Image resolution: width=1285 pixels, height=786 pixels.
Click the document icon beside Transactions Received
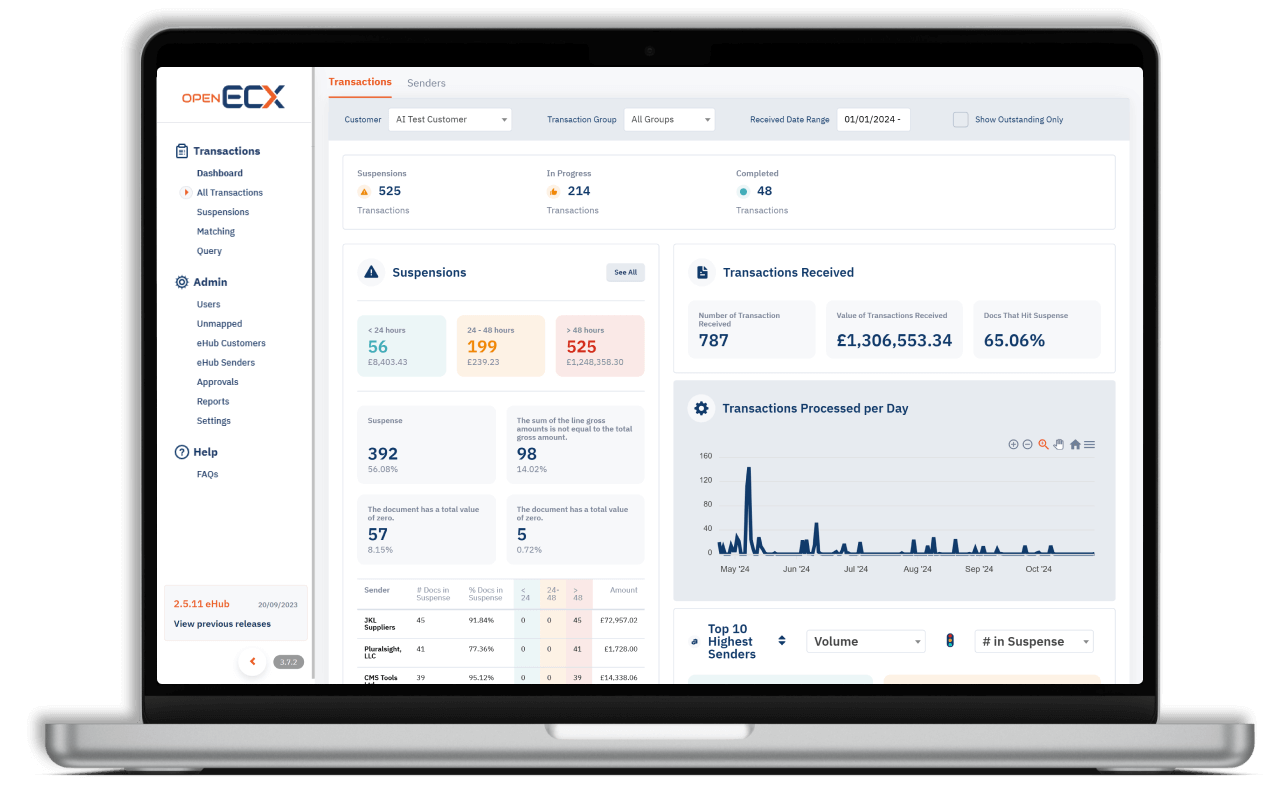pos(702,272)
